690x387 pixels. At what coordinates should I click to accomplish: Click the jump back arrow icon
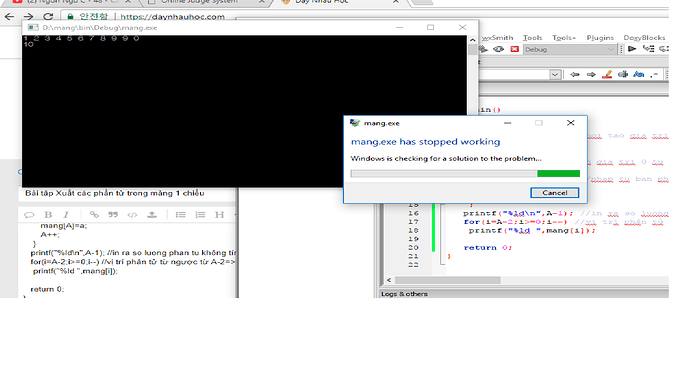click(575, 74)
